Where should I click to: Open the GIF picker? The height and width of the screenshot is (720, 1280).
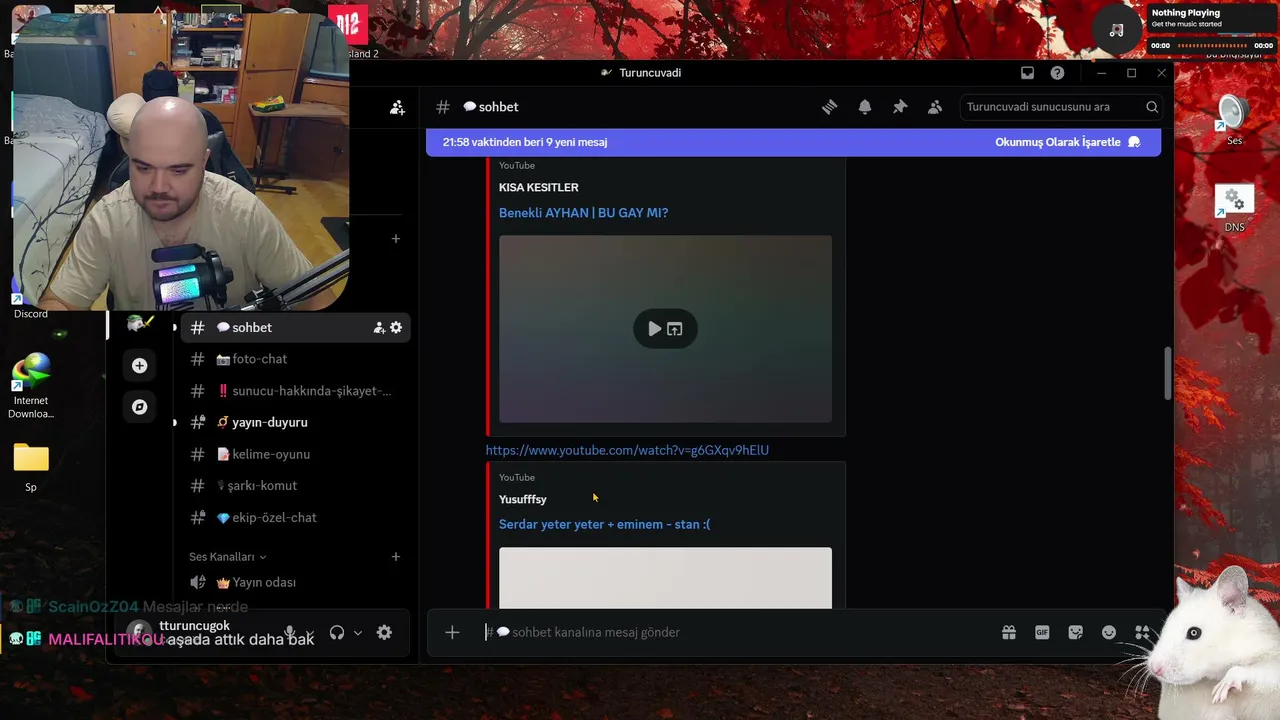1042,632
